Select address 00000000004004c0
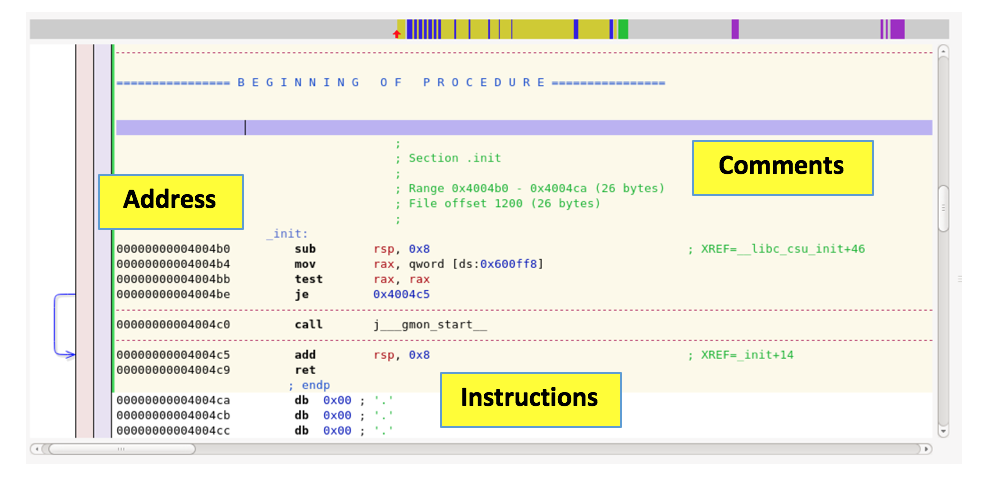This screenshot has width=982, height=484. tap(173, 325)
